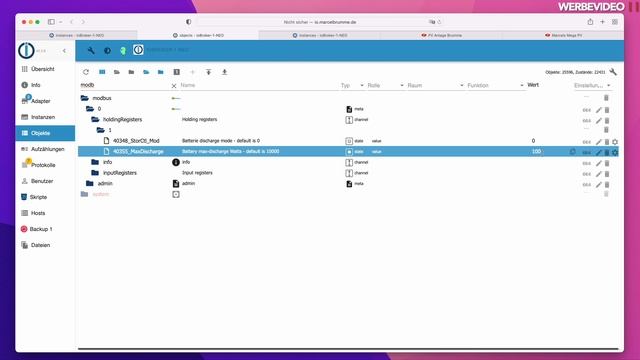Click the ioBroker logo in blue header
Screen dimensions: 640x360
point(138,50)
